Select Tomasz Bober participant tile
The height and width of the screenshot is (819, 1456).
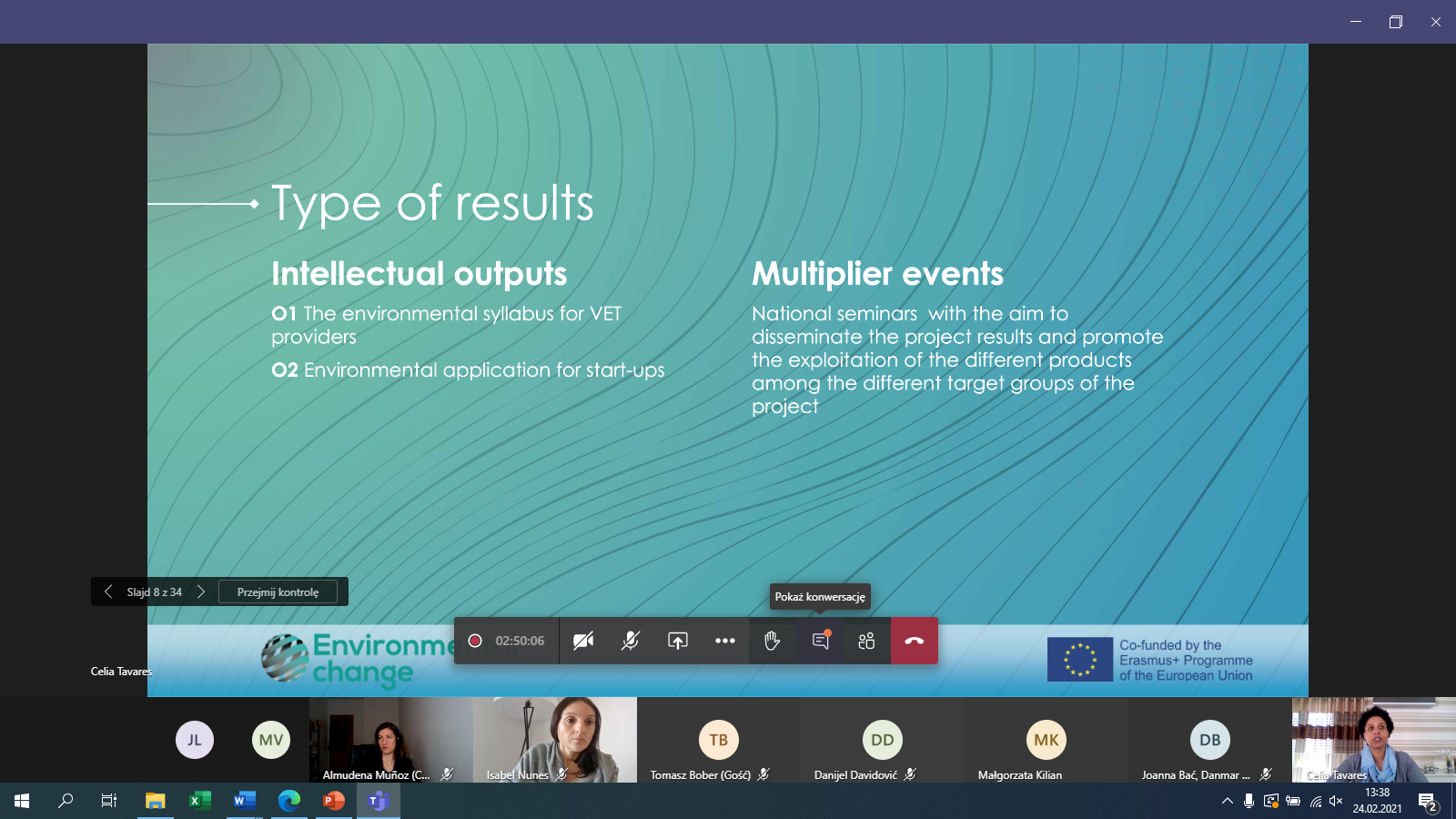click(x=718, y=740)
